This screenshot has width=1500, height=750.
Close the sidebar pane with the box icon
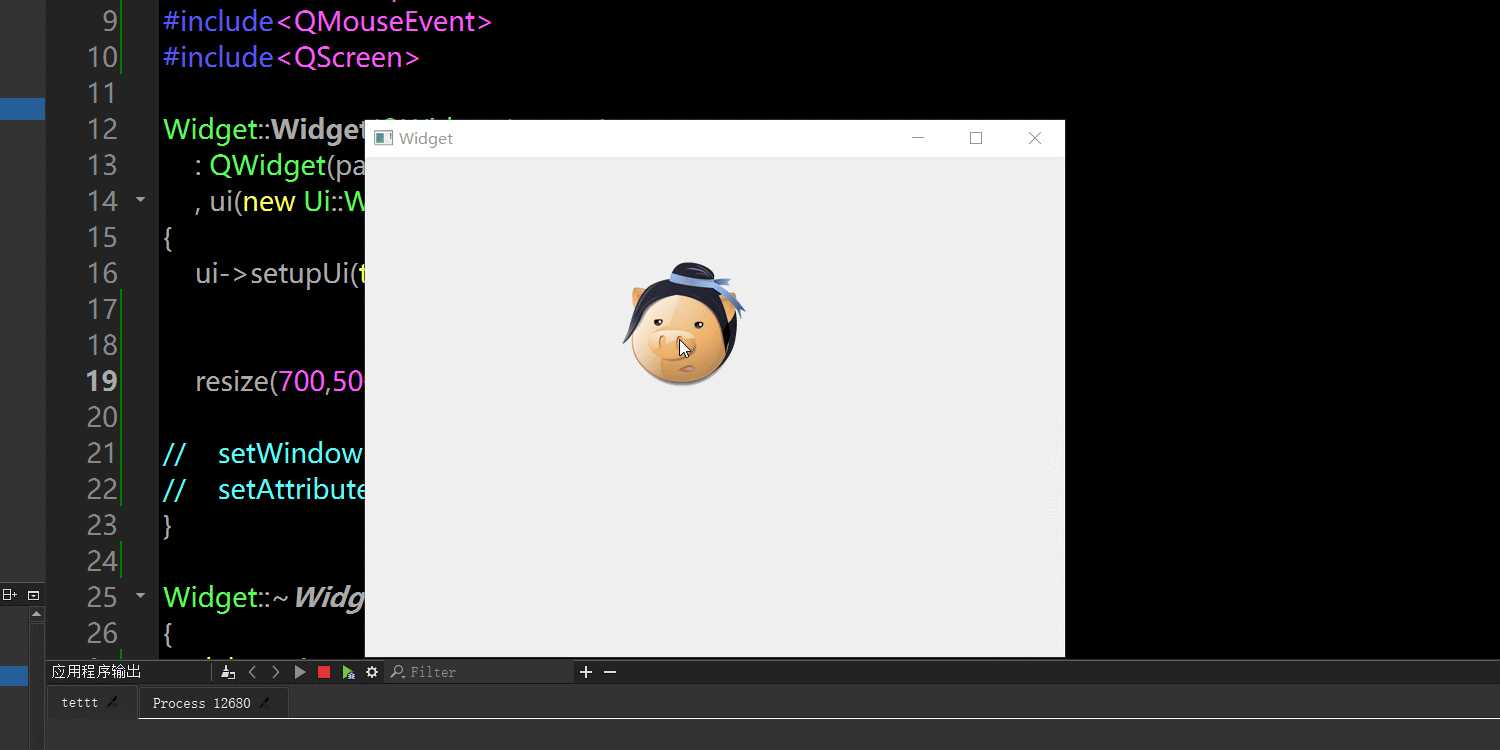pyautogui.click(x=33, y=595)
